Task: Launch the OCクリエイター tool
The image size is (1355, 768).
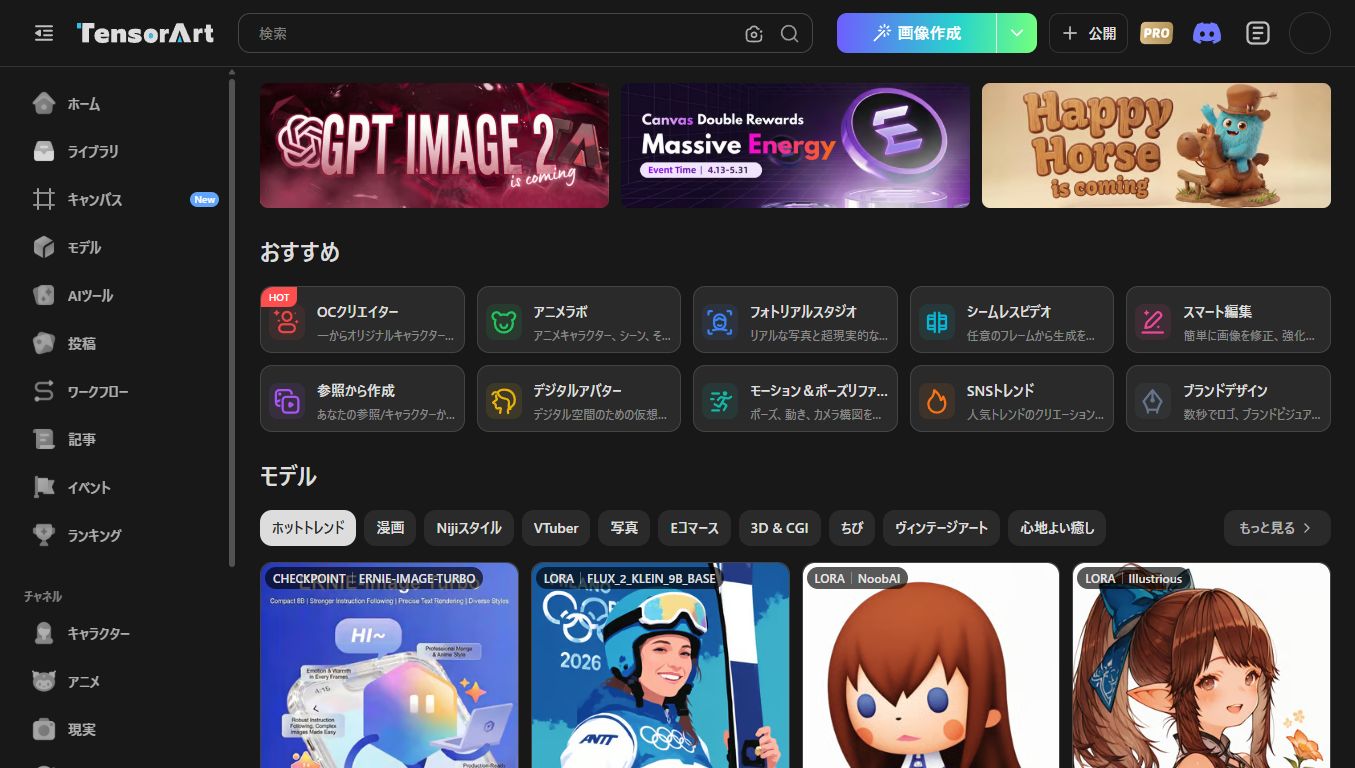Action: click(x=362, y=320)
